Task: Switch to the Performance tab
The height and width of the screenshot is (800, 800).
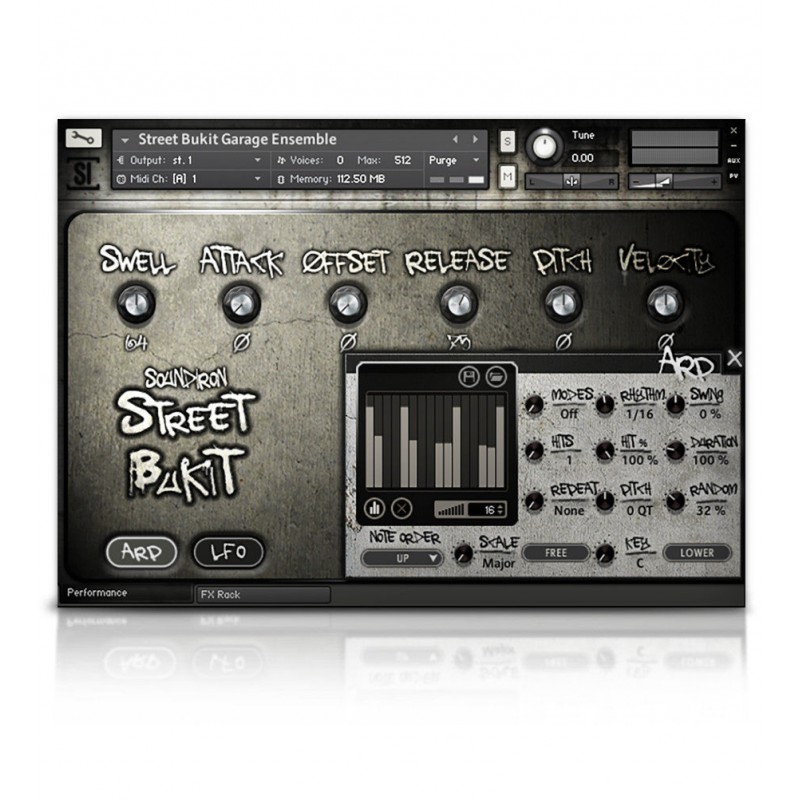Action: [x=98, y=593]
